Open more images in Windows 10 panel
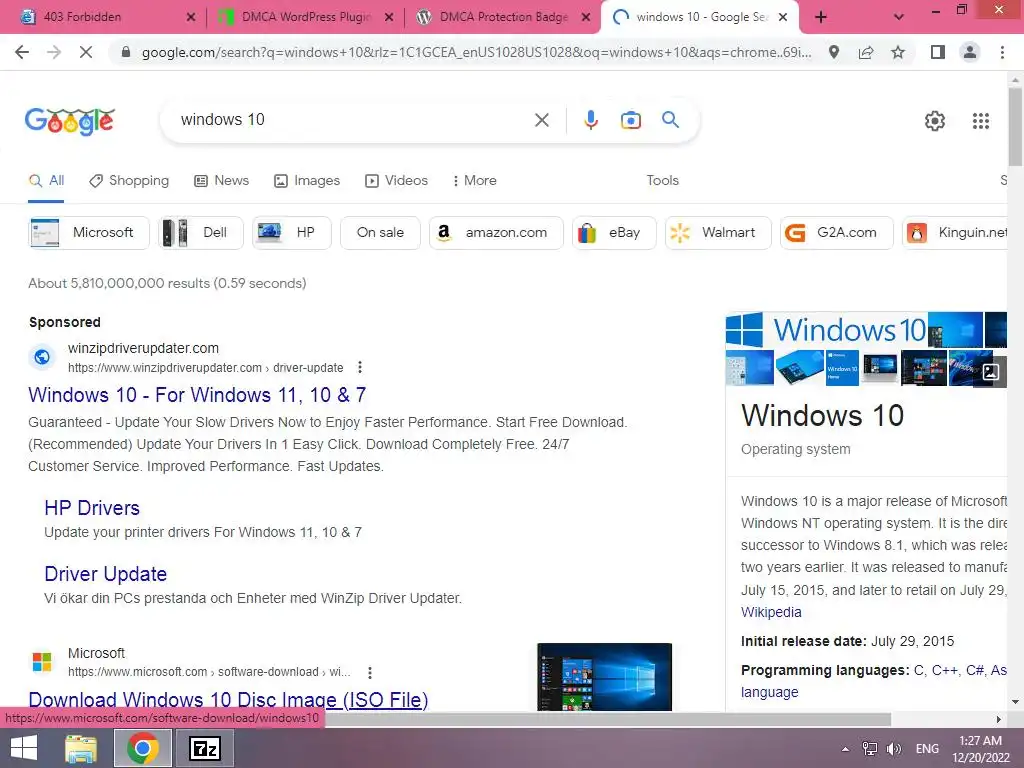Screen dimensions: 1024x768 991,372
